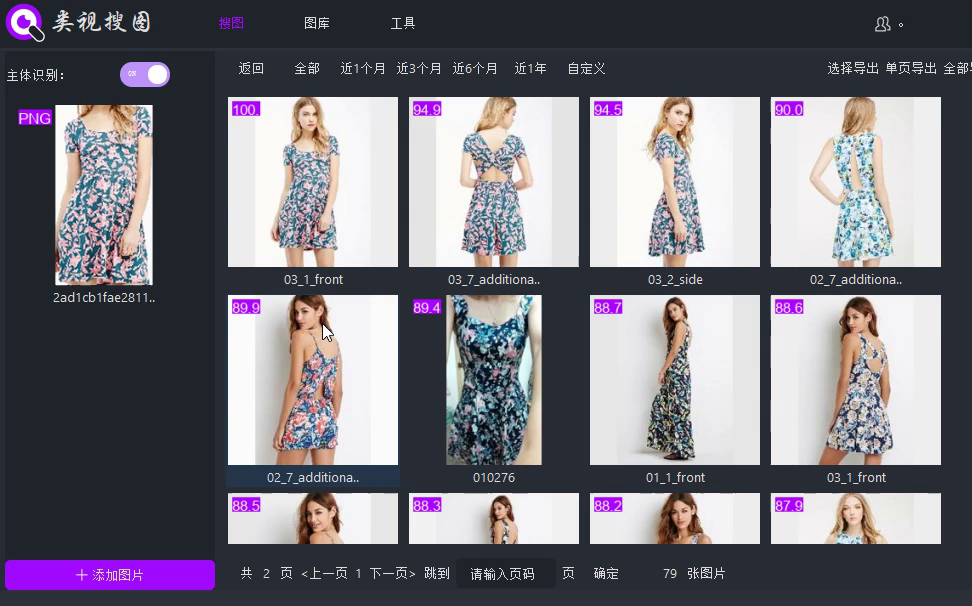The width and height of the screenshot is (972, 606).
Task: Open the 工具 tab
Action: (403, 24)
